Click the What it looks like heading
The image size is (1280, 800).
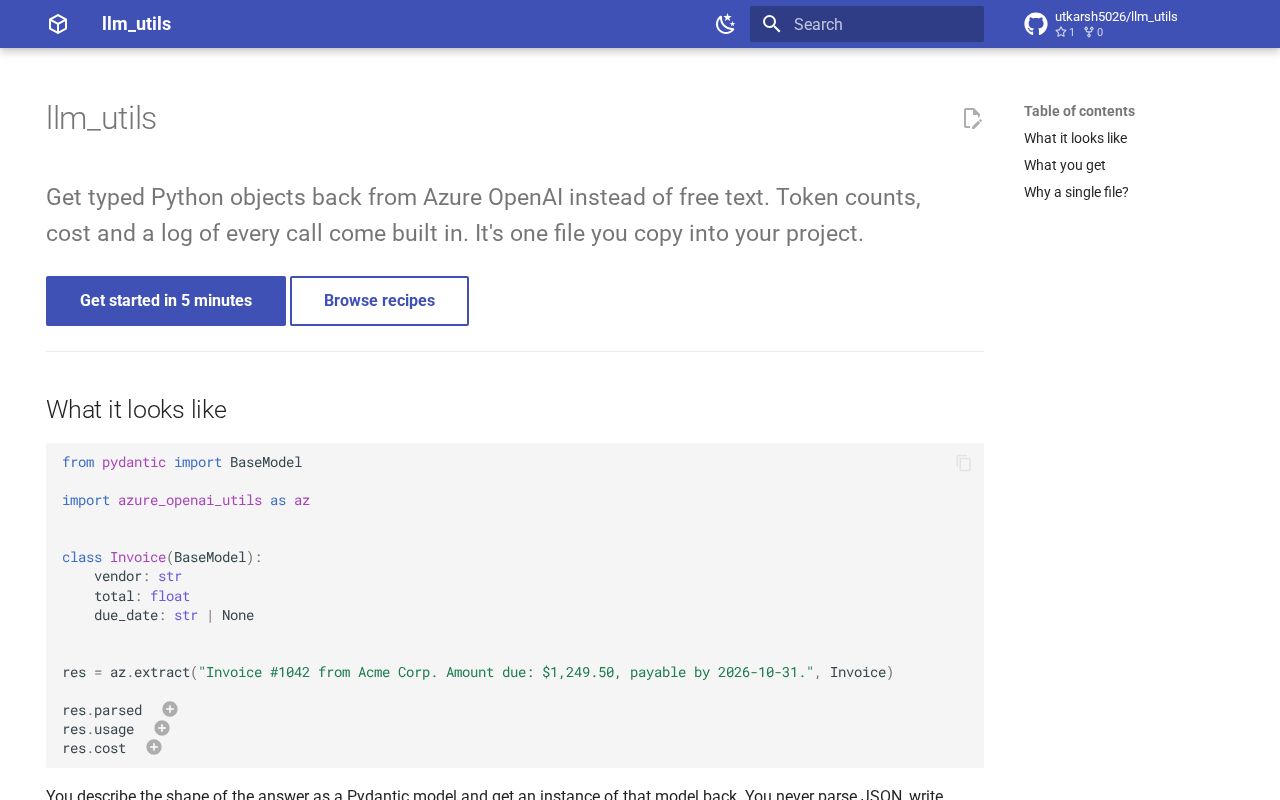coord(136,409)
